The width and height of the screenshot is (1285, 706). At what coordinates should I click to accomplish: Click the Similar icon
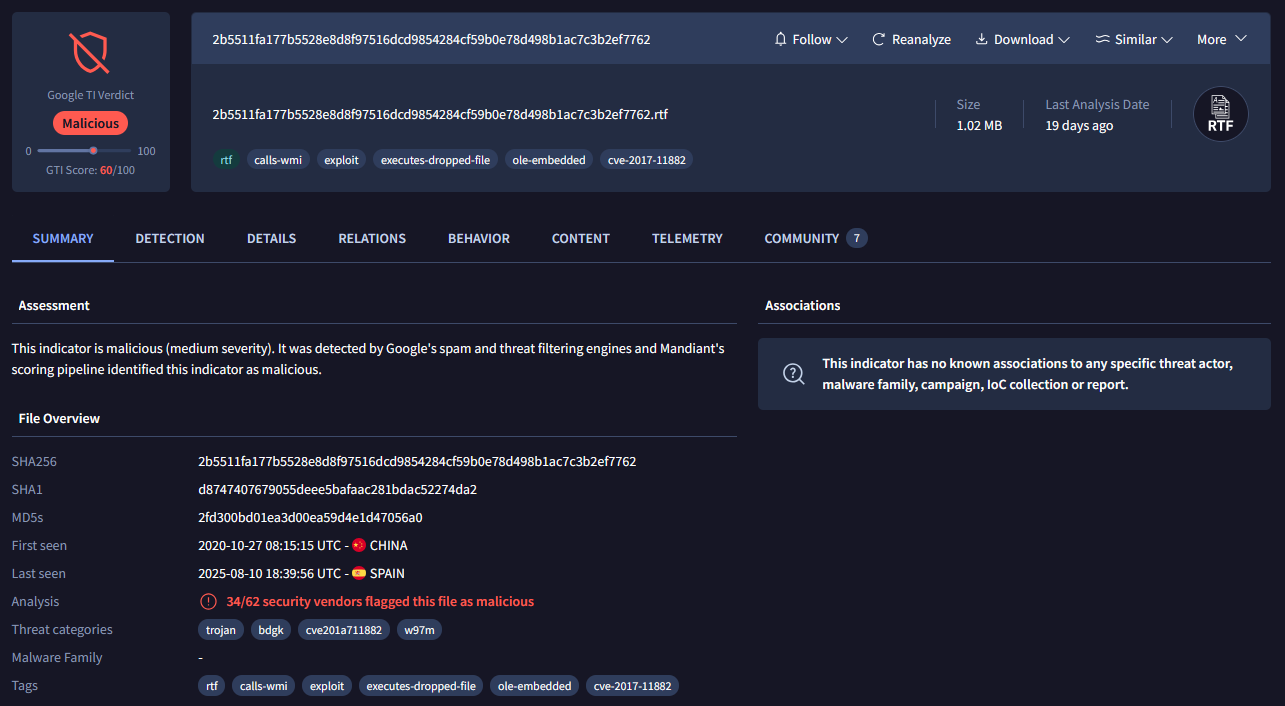coord(1103,39)
